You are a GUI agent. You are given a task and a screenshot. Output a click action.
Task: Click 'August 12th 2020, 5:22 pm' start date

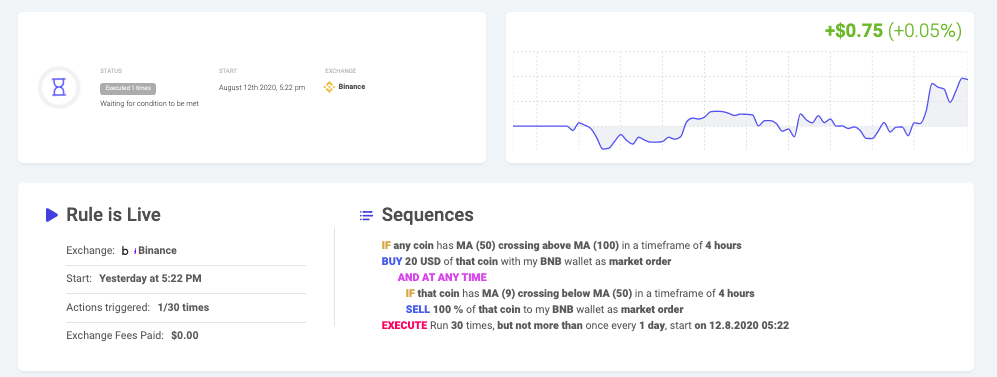click(x=261, y=87)
